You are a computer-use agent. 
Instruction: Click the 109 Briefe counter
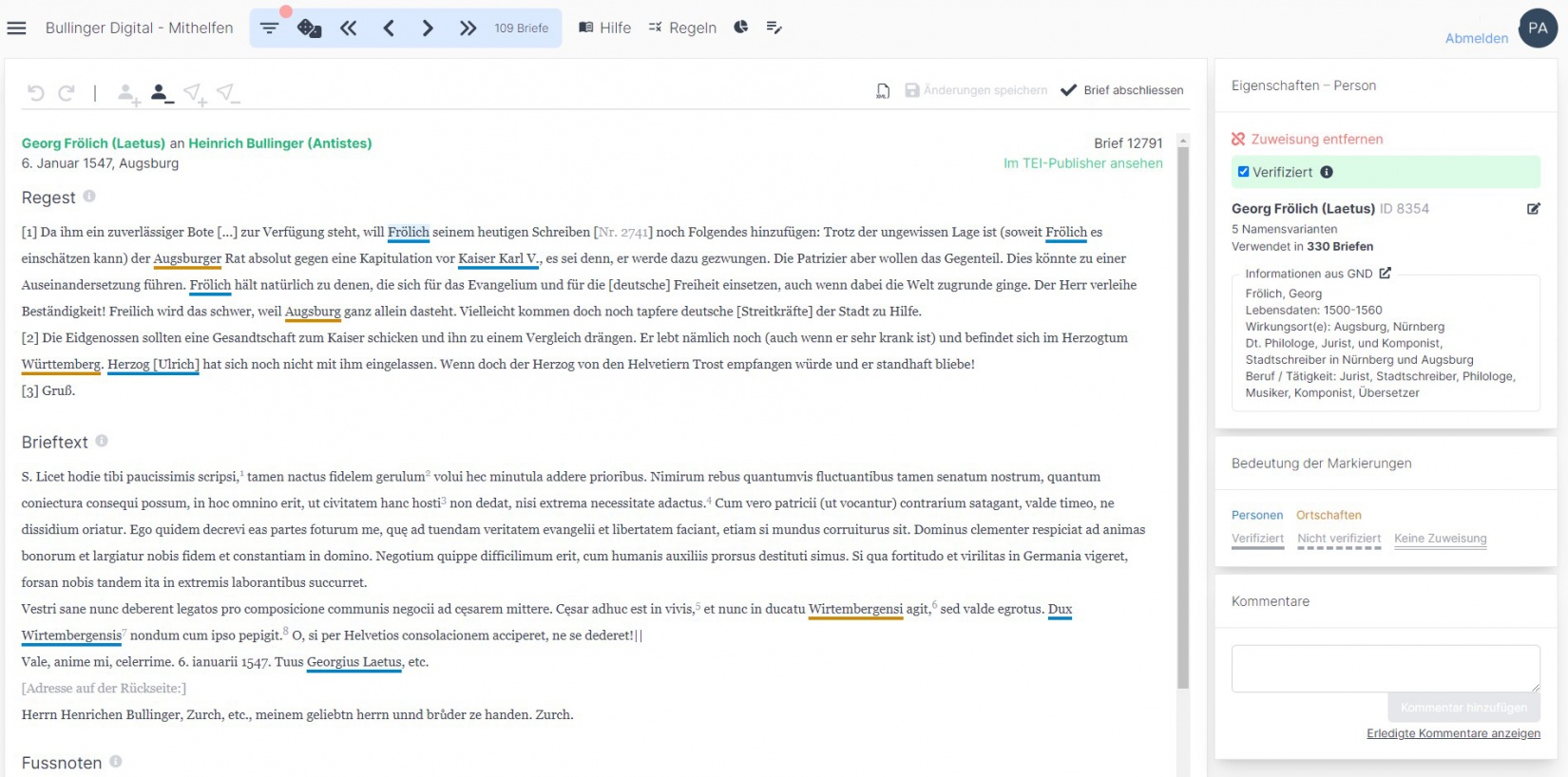(x=521, y=28)
